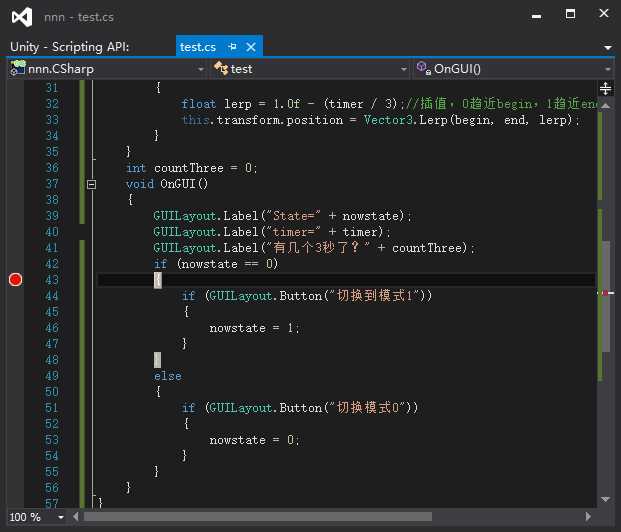
Task: Click the vertical scroll up arrow
Action: tap(606, 105)
